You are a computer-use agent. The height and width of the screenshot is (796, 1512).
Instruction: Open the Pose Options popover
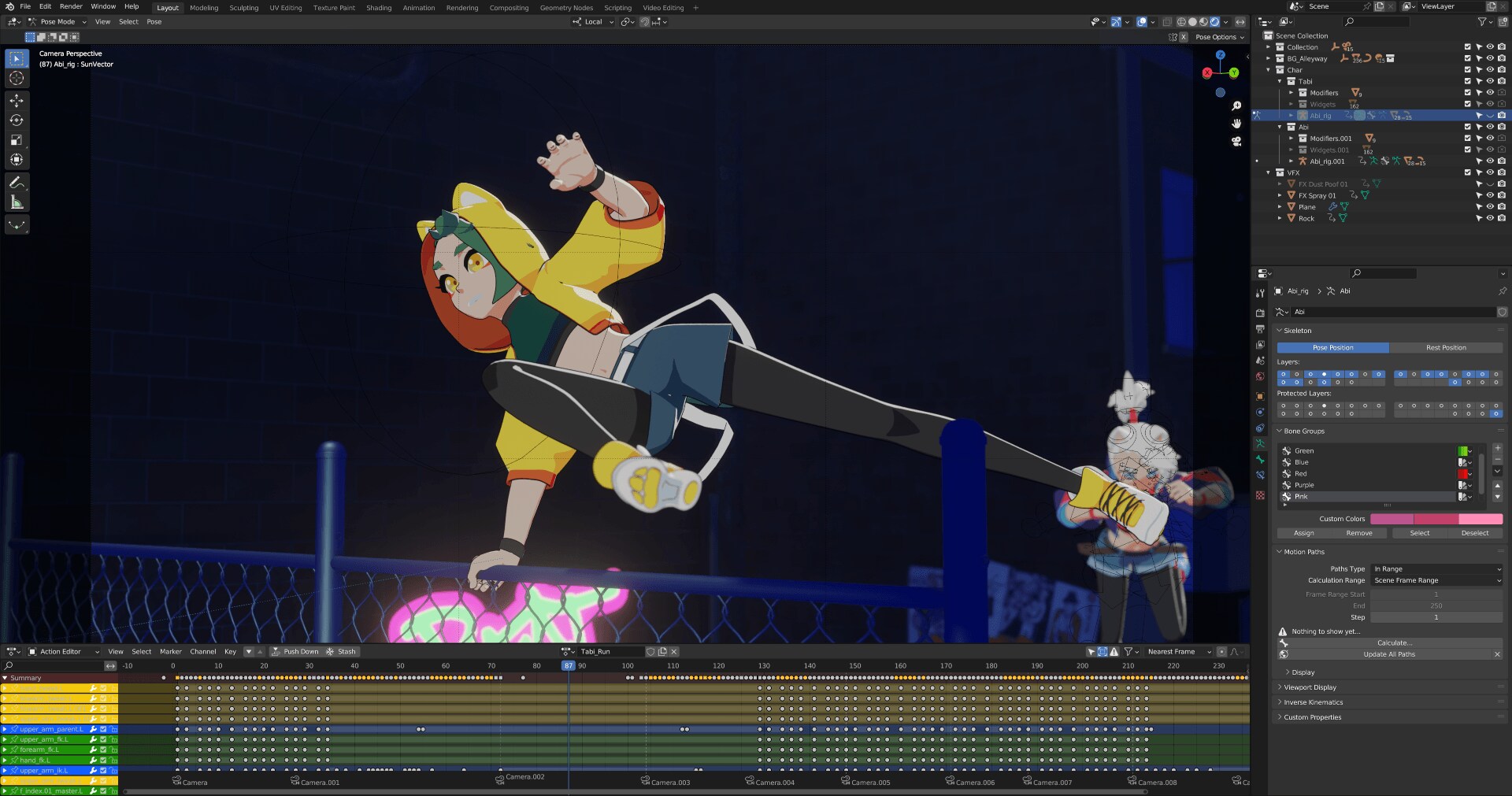[1219, 37]
